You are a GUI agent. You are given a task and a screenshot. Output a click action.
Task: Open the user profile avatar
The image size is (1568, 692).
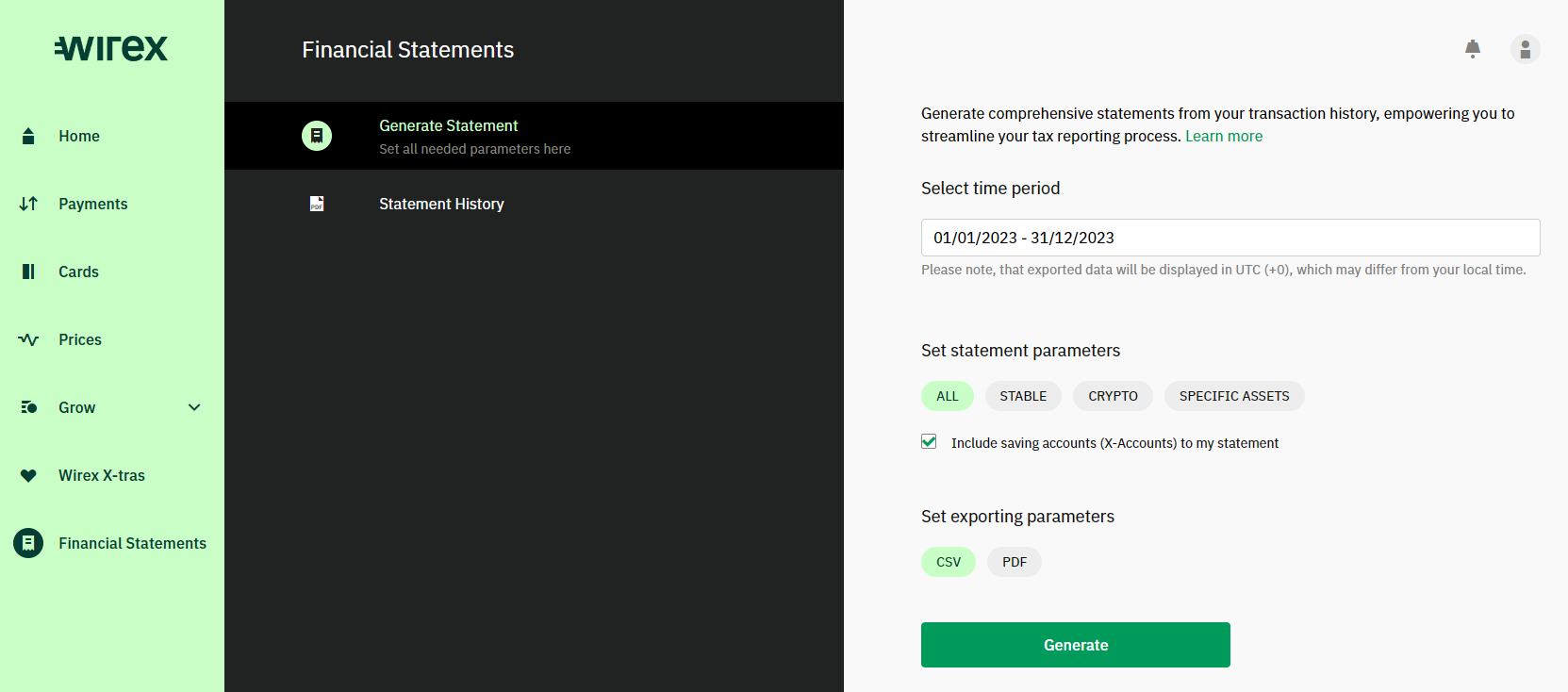(x=1526, y=49)
